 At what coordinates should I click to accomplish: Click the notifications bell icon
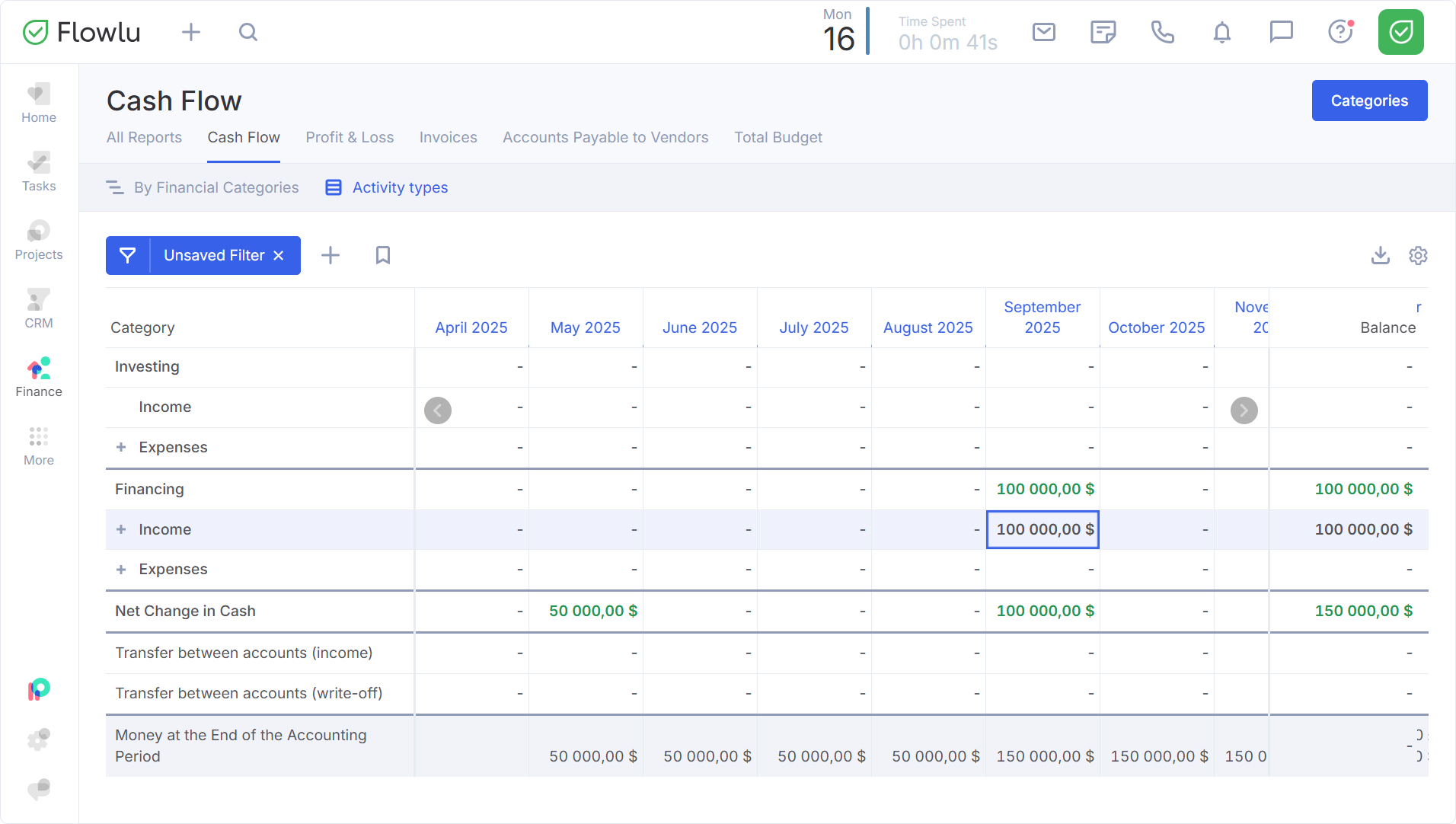tap(1221, 32)
